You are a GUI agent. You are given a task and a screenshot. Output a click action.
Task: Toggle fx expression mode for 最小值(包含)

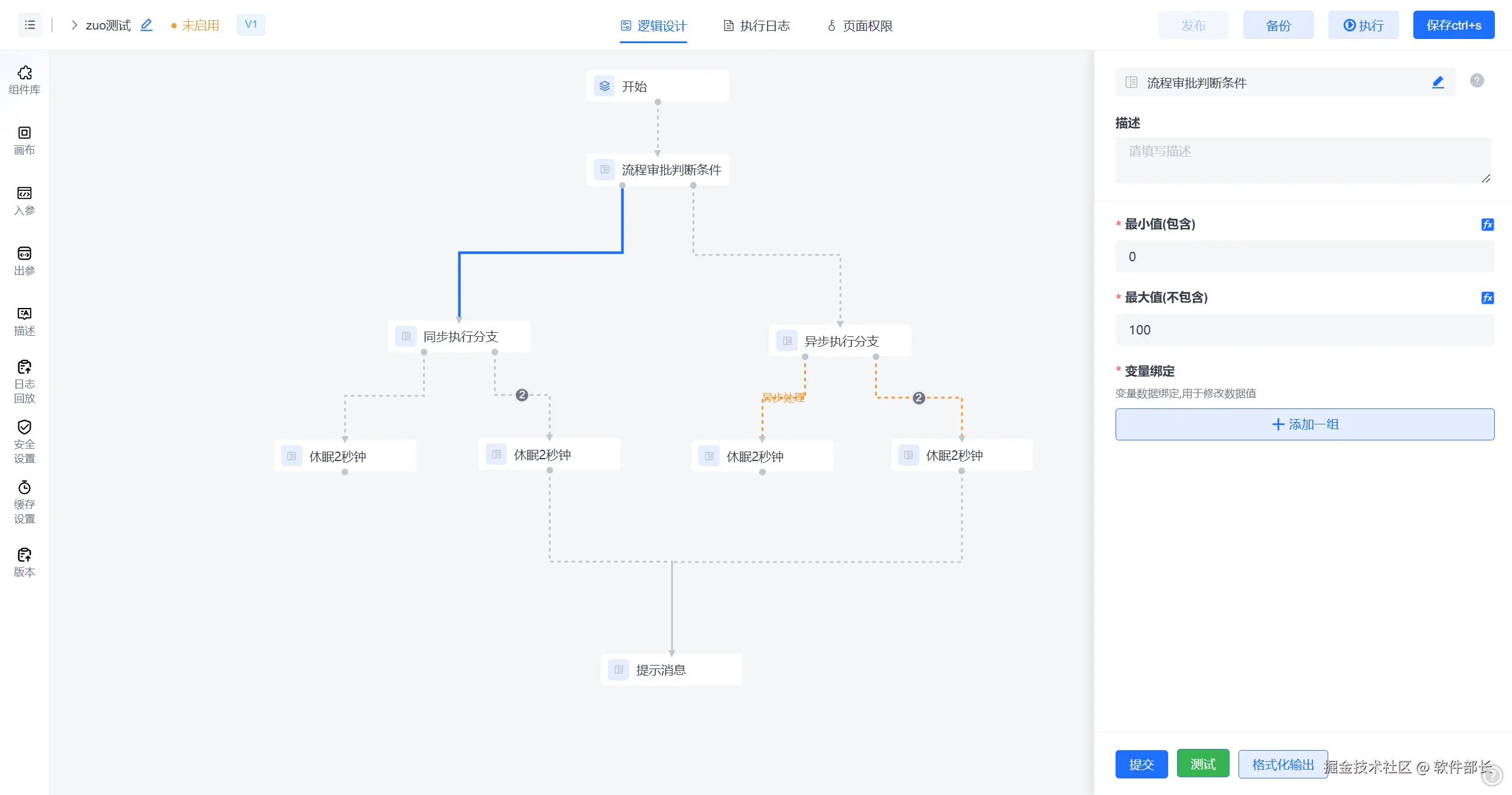point(1487,225)
